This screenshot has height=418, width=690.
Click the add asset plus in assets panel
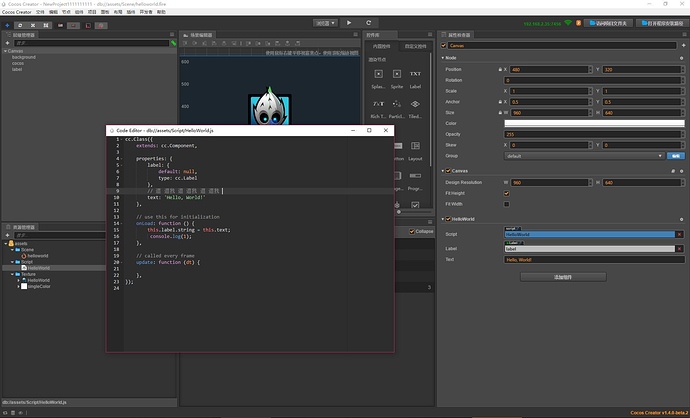point(8,235)
